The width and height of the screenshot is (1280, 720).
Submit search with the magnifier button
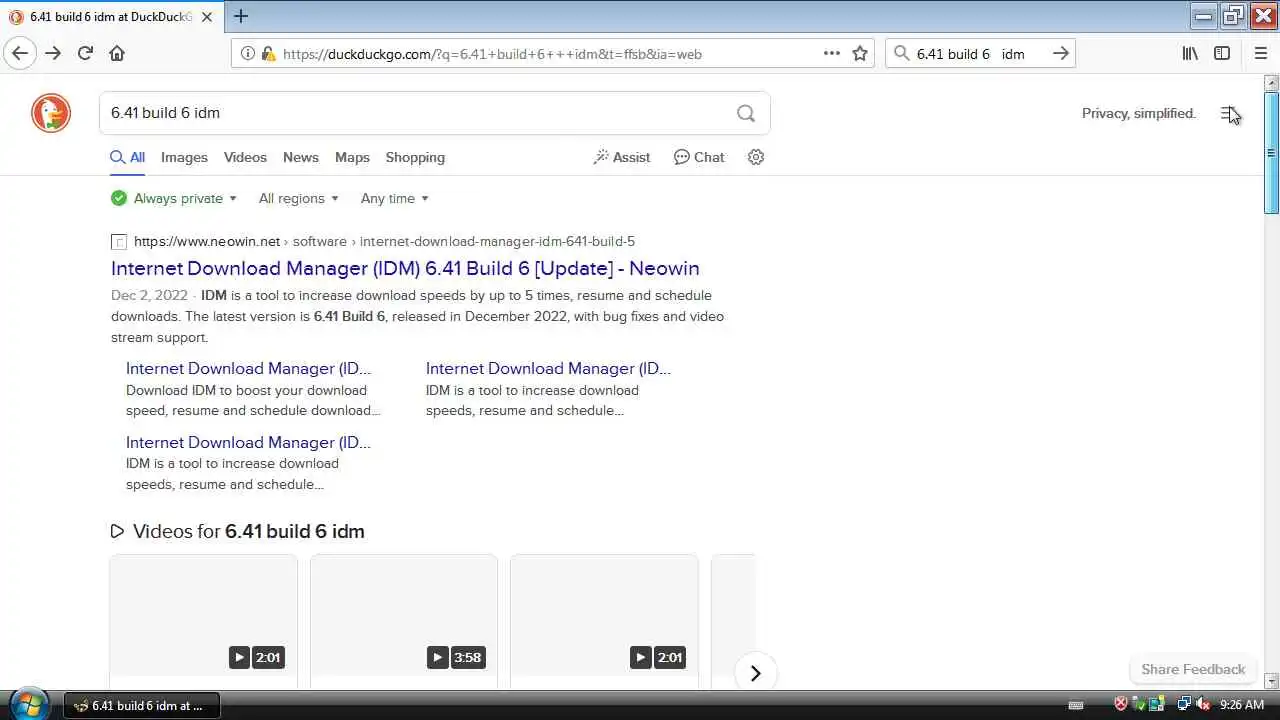point(746,113)
